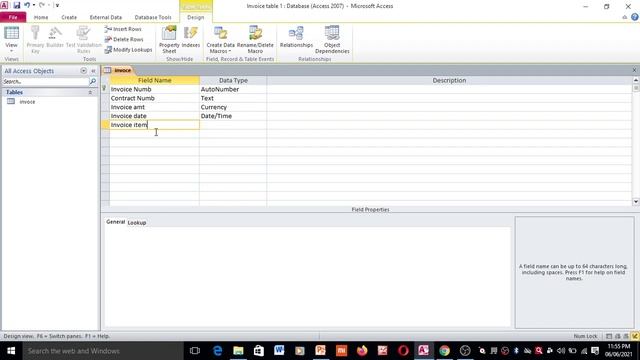Expand Create Data Macros dropdown
This screenshot has height=360, width=640.
(x=230, y=51)
